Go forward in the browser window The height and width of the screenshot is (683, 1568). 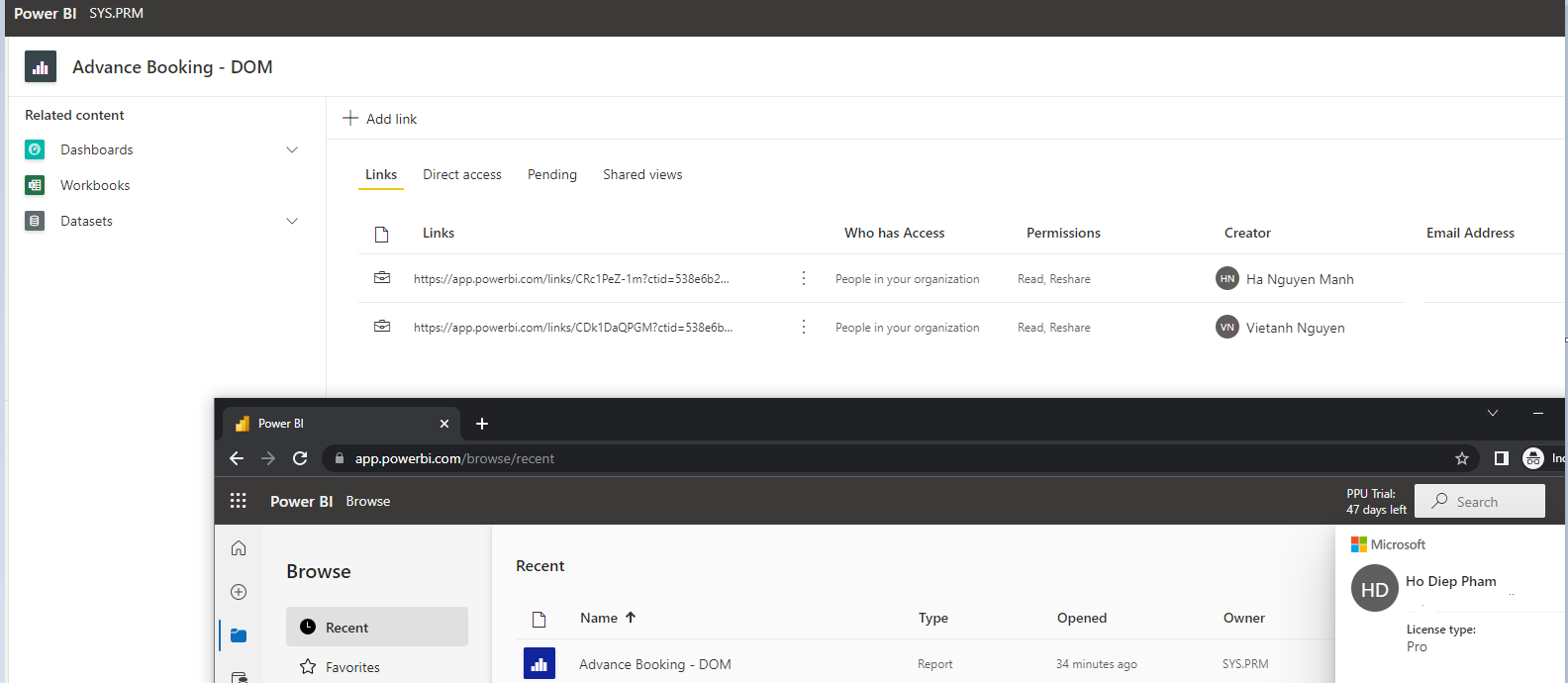tap(268, 458)
